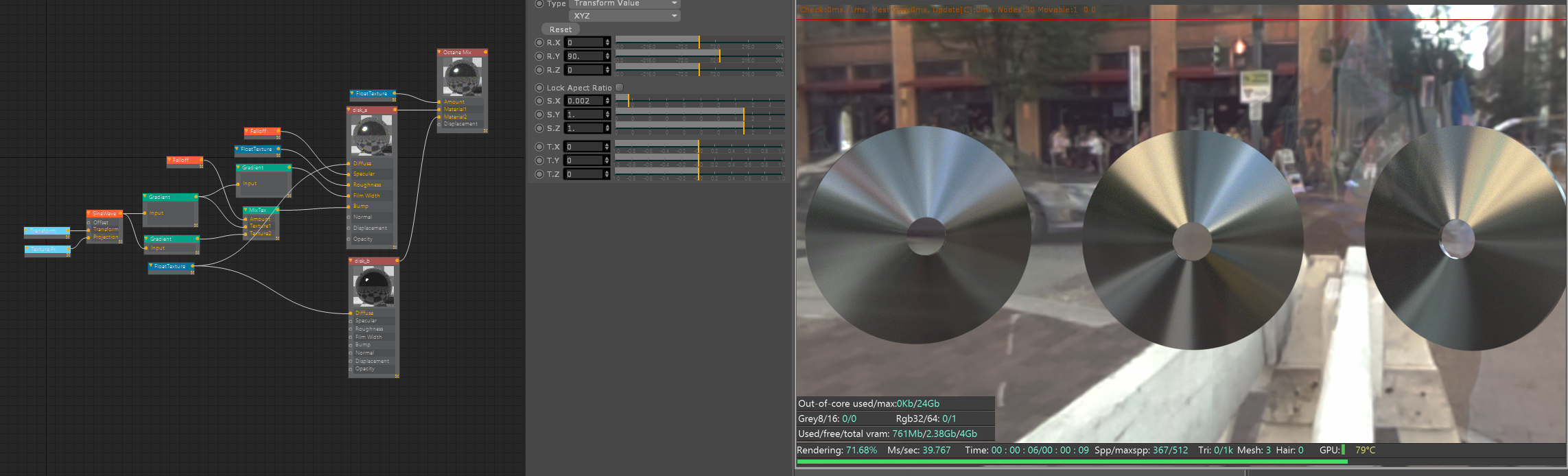The image size is (1568, 476).
Task: Click the disk_b node material preview sphere
Action: [x=373, y=286]
